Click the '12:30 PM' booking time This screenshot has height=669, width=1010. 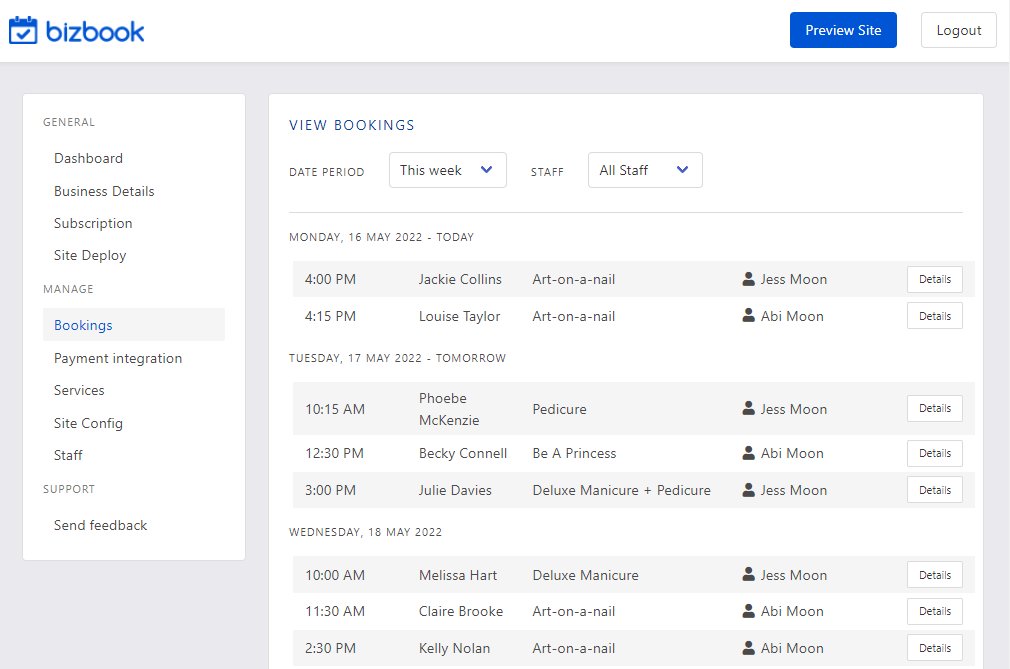pos(334,453)
